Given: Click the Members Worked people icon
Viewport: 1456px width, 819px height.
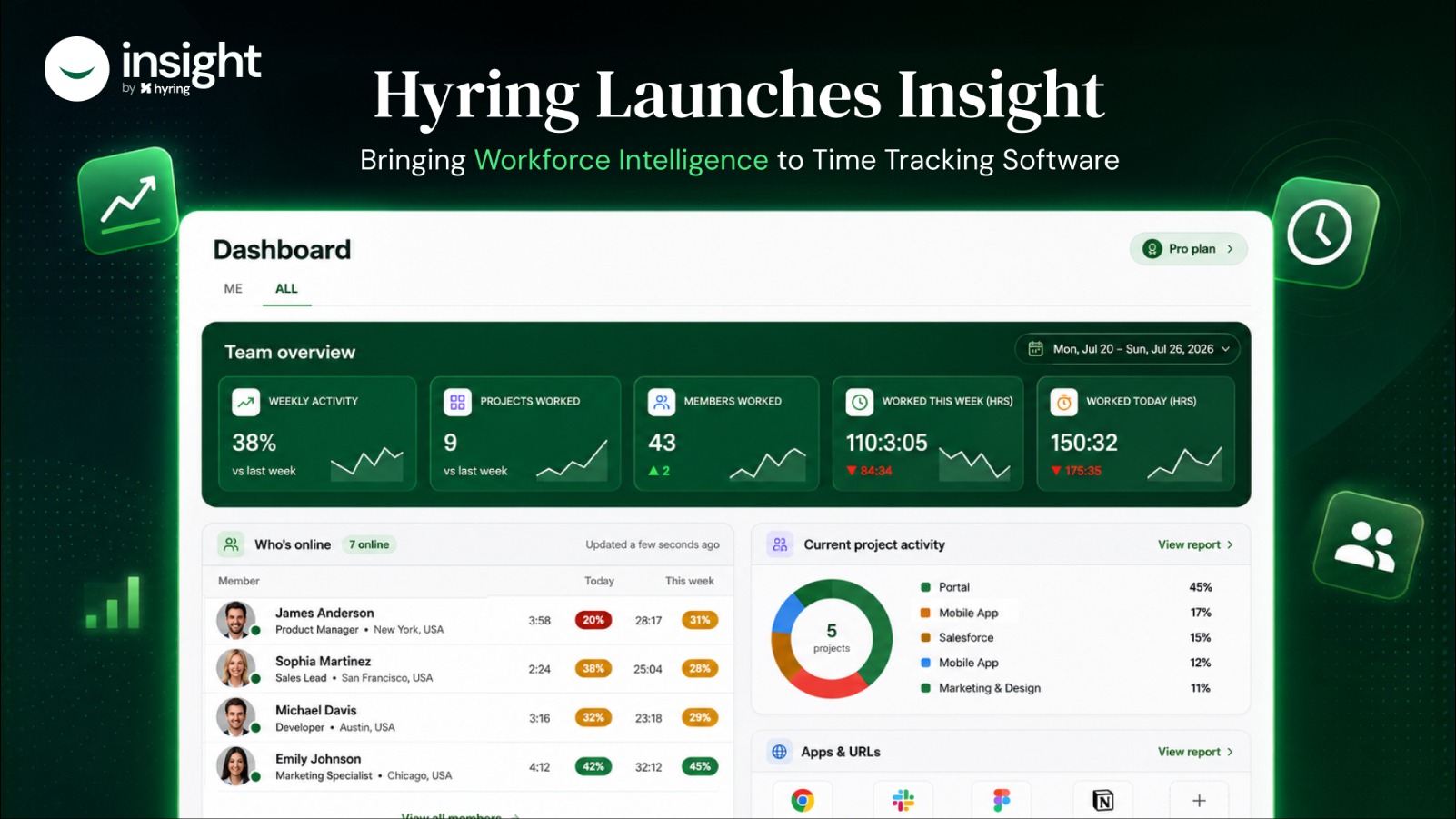Looking at the screenshot, I should [x=662, y=402].
